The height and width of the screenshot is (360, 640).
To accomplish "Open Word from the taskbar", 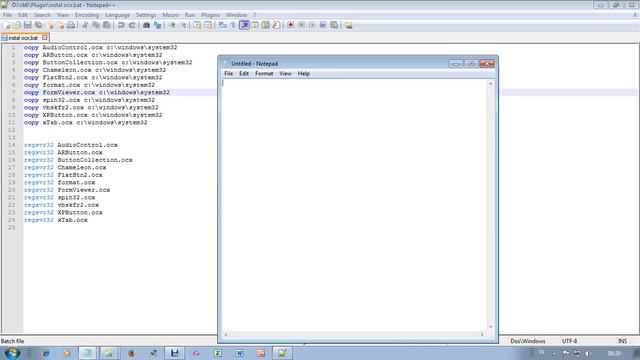I will click(239, 353).
